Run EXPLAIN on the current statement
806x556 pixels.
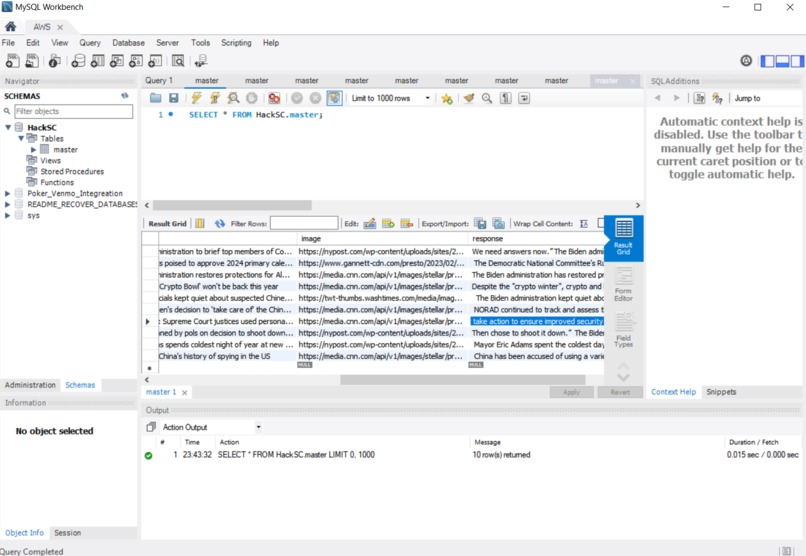pyautogui.click(x=233, y=98)
